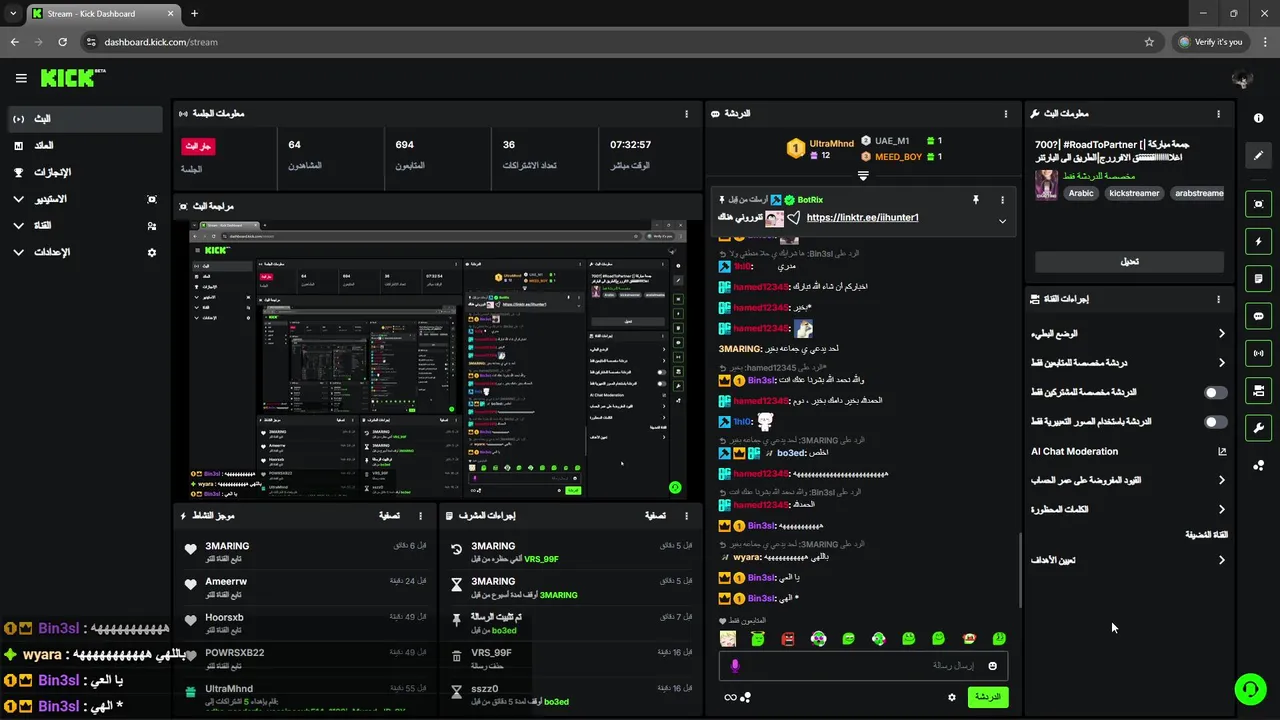Open chat settings gear beside the send button
The image size is (1280, 720).
pyautogui.click(x=952, y=697)
